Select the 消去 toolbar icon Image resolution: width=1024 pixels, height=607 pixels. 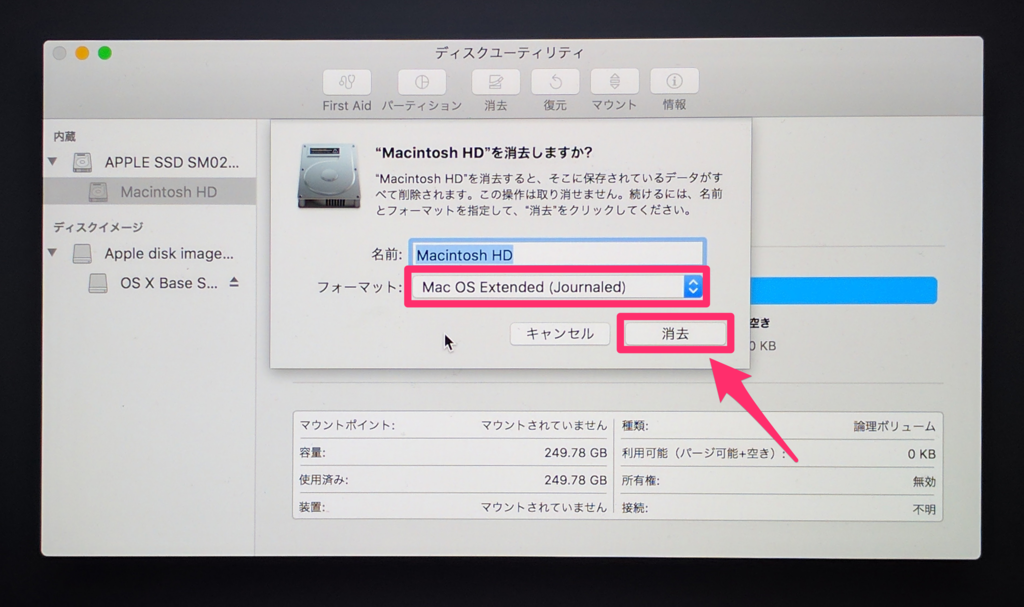pos(496,82)
